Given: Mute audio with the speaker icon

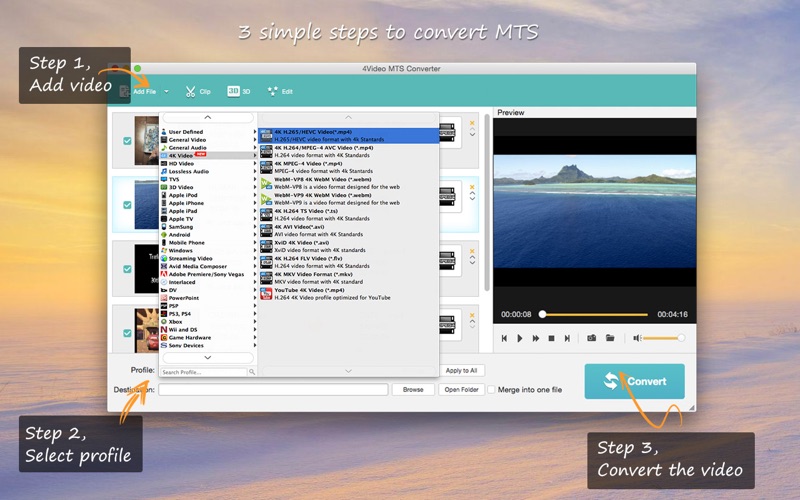Looking at the screenshot, I should pyautogui.click(x=637, y=338).
